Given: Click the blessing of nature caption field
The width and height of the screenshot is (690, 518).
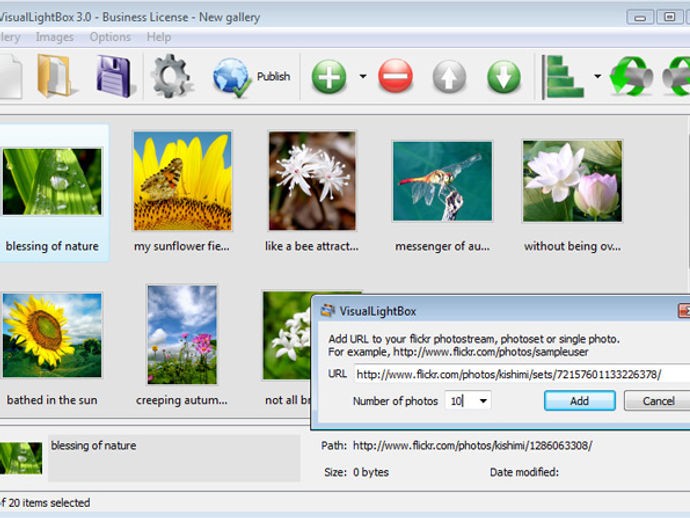Looking at the screenshot, I should pyautogui.click(x=174, y=458).
